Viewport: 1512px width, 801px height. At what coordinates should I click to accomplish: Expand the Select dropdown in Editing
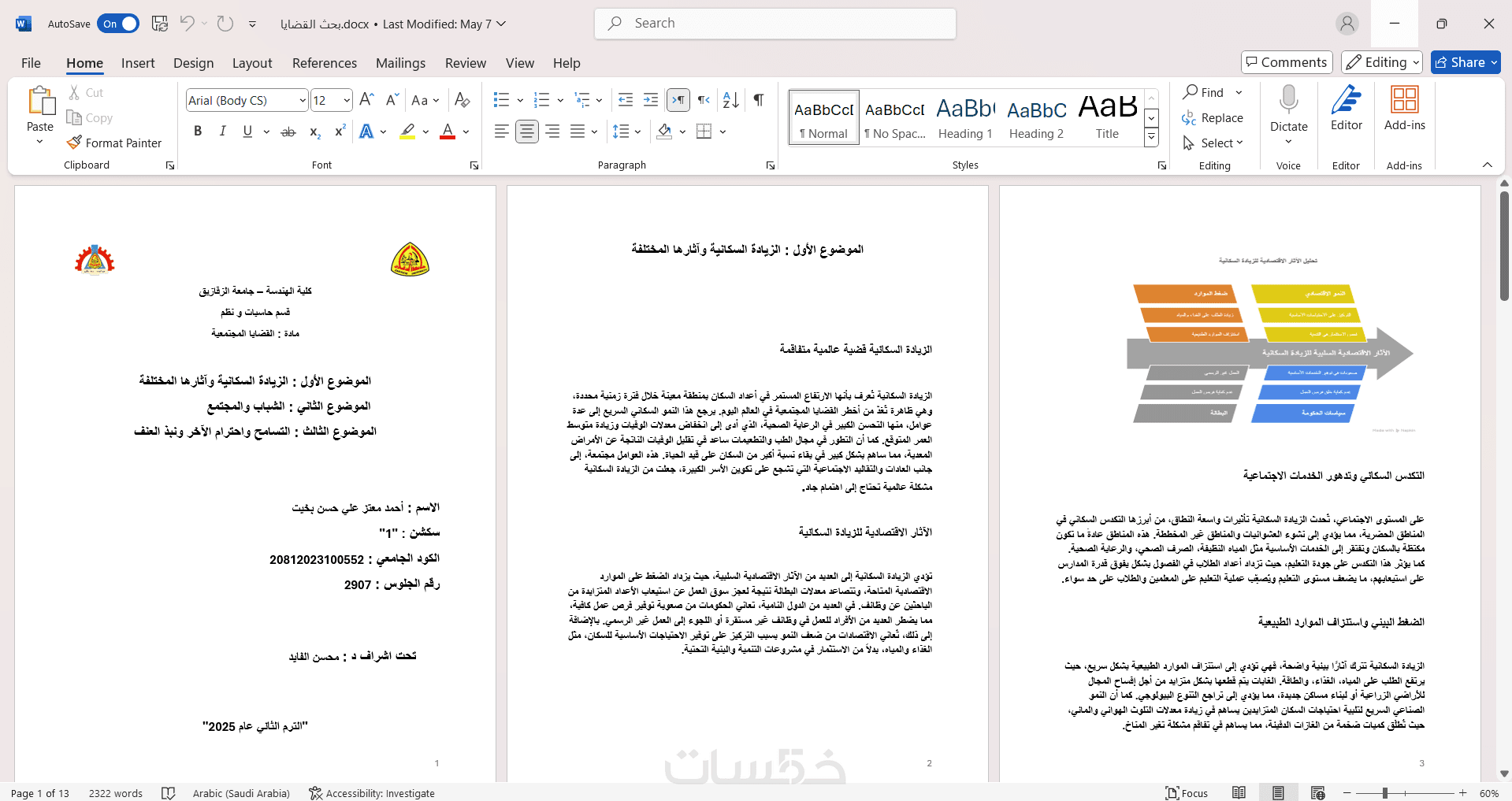click(1213, 143)
